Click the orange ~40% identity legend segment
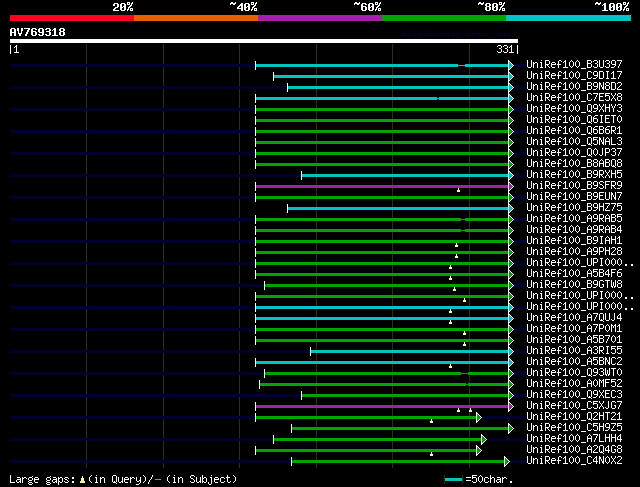Image resolution: width=640 pixels, height=487 pixels. pyautogui.click(x=195, y=18)
